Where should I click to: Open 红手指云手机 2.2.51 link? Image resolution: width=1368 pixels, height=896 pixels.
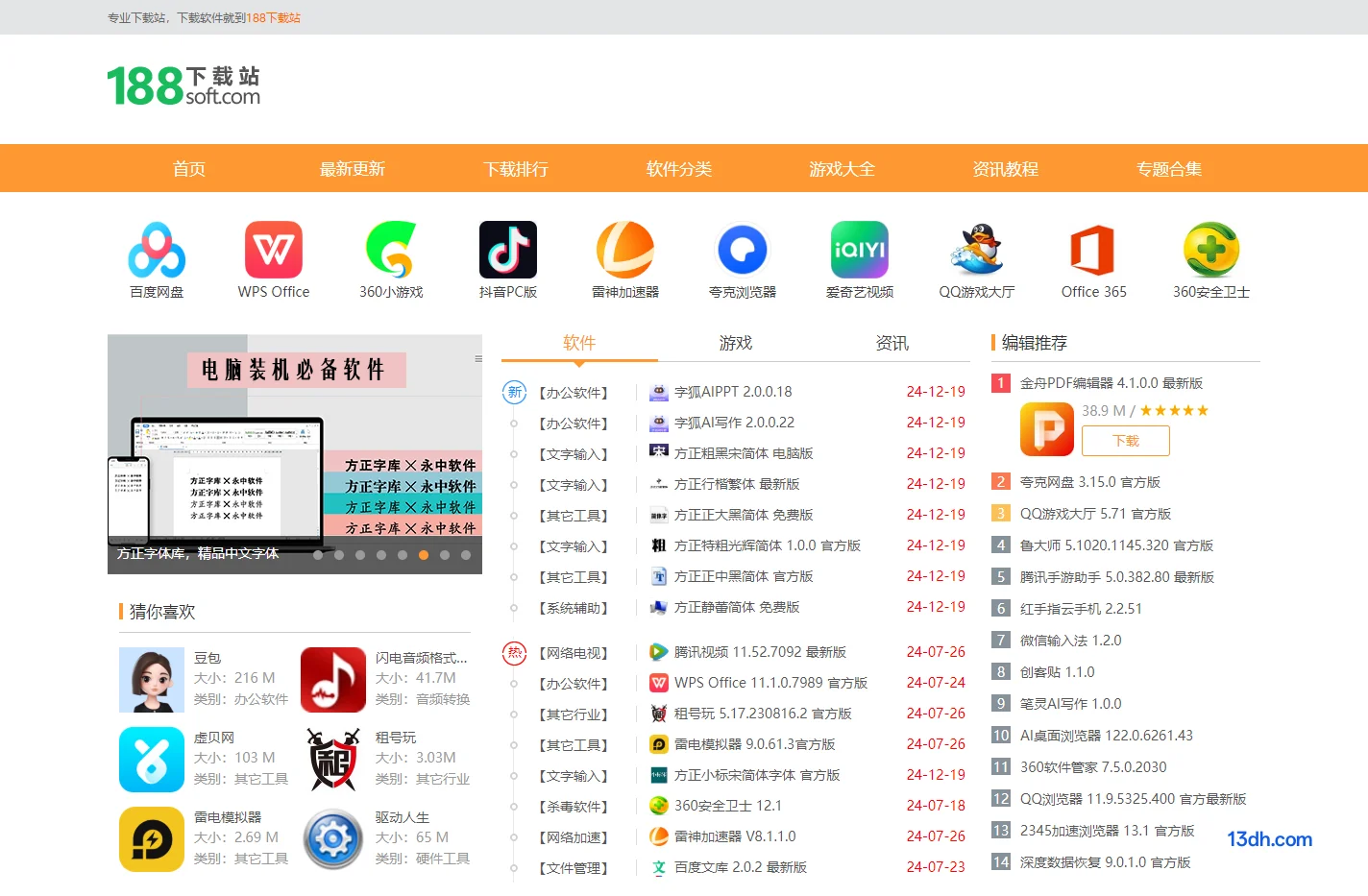1081,609
